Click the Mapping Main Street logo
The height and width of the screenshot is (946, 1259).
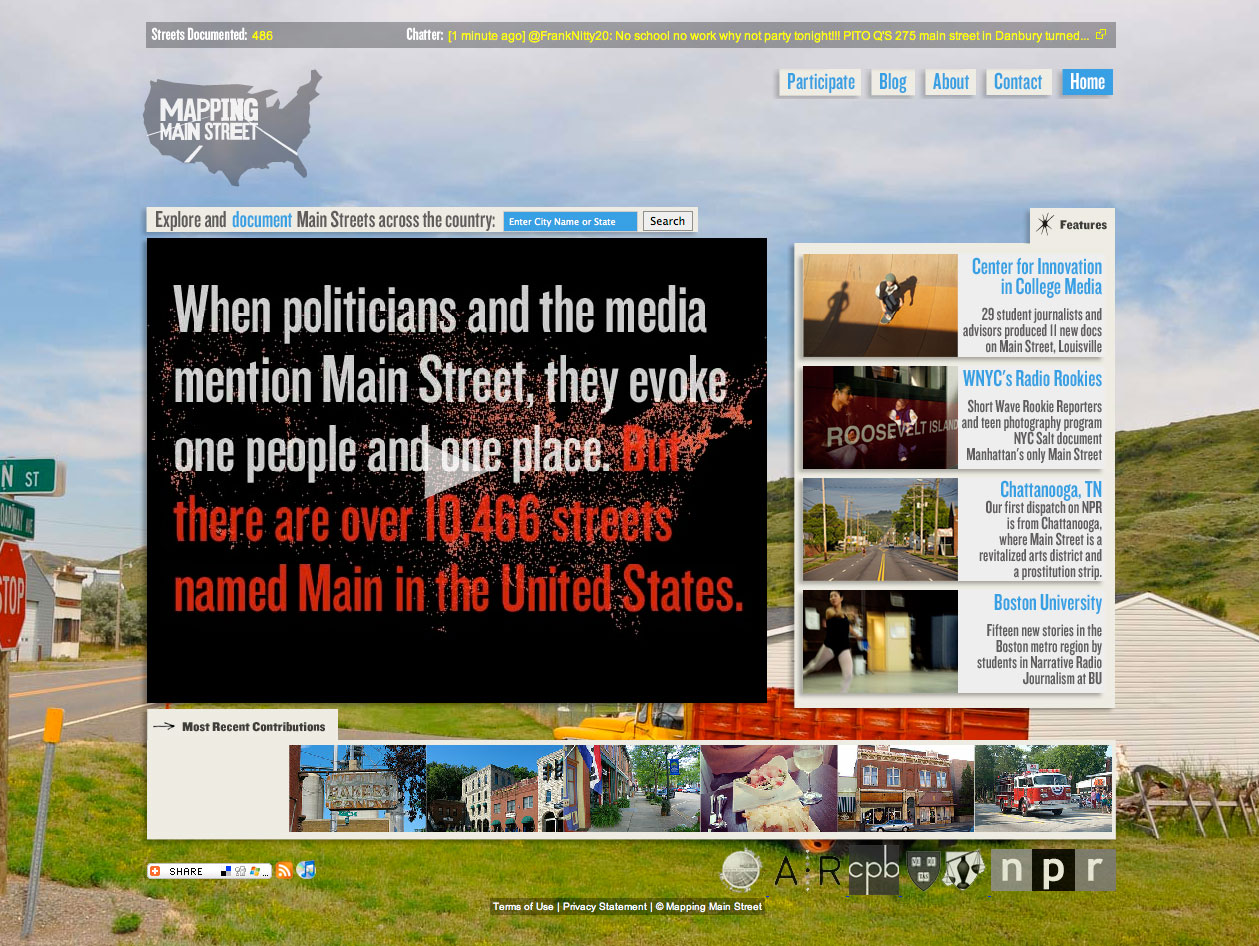coord(232,127)
